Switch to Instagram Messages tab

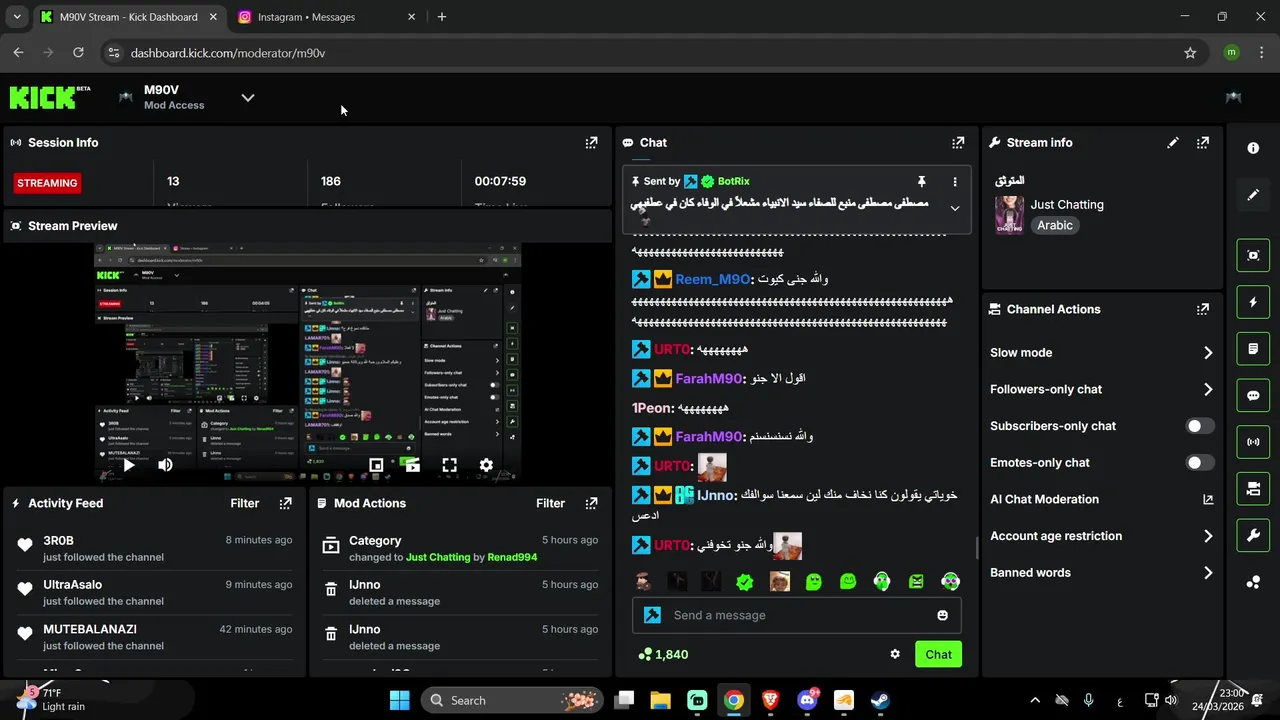[328, 17]
